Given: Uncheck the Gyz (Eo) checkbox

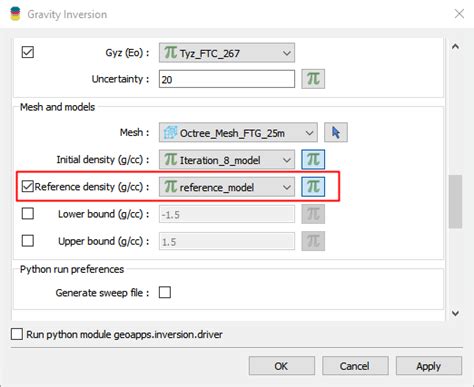Looking at the screenshot, I should coord(28,52).
